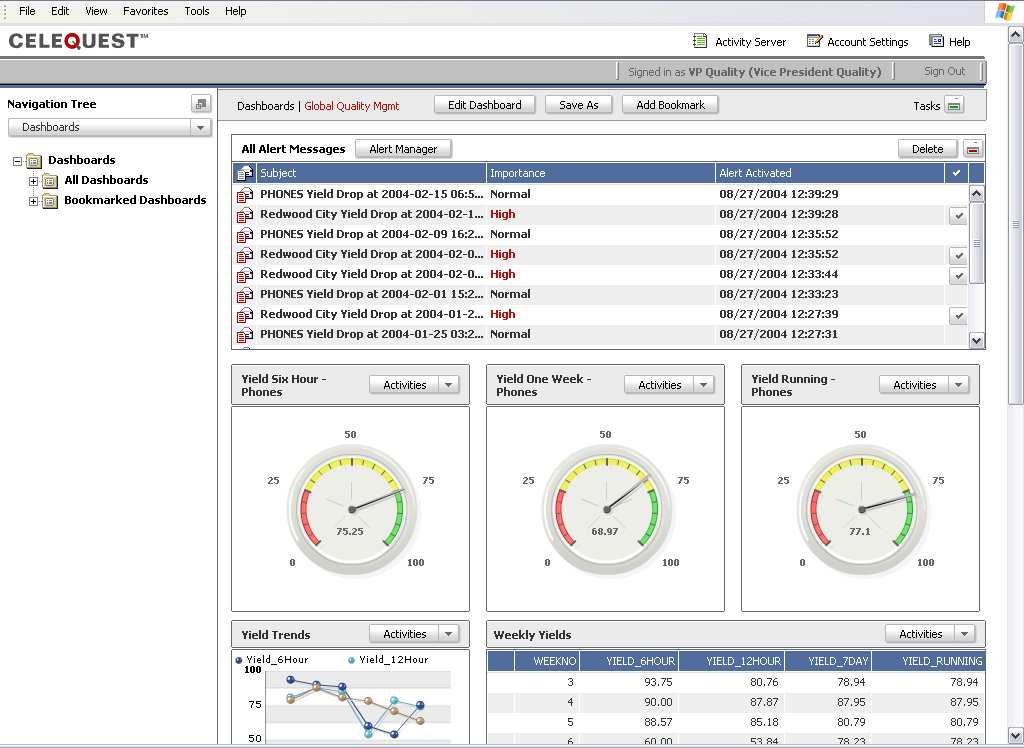Click the WEEKNO column header
The height and width of the screenshot is (748, 1024).
[547, 661]
